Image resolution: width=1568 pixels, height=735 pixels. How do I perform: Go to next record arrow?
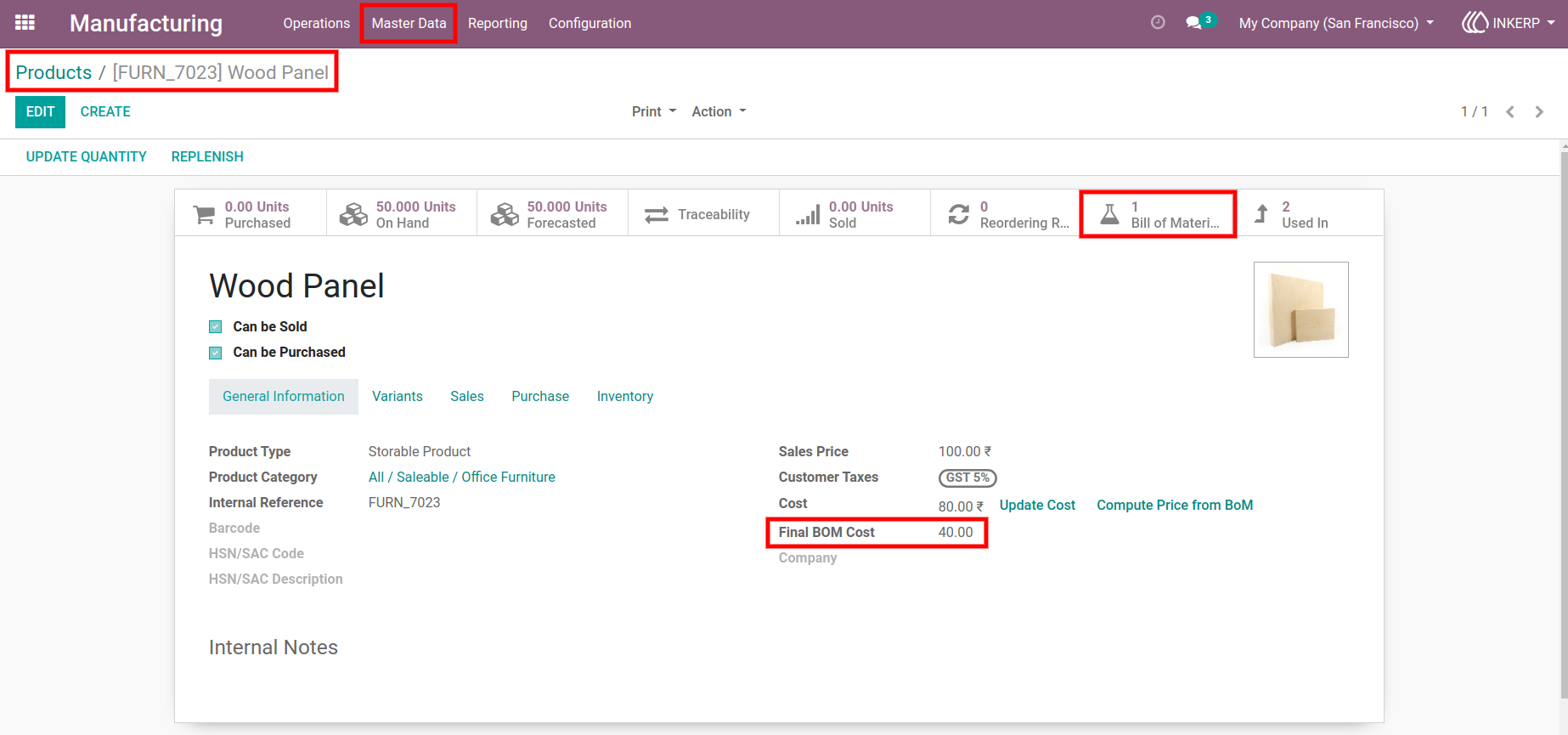pyautogui.click(x=1539, y=111)
